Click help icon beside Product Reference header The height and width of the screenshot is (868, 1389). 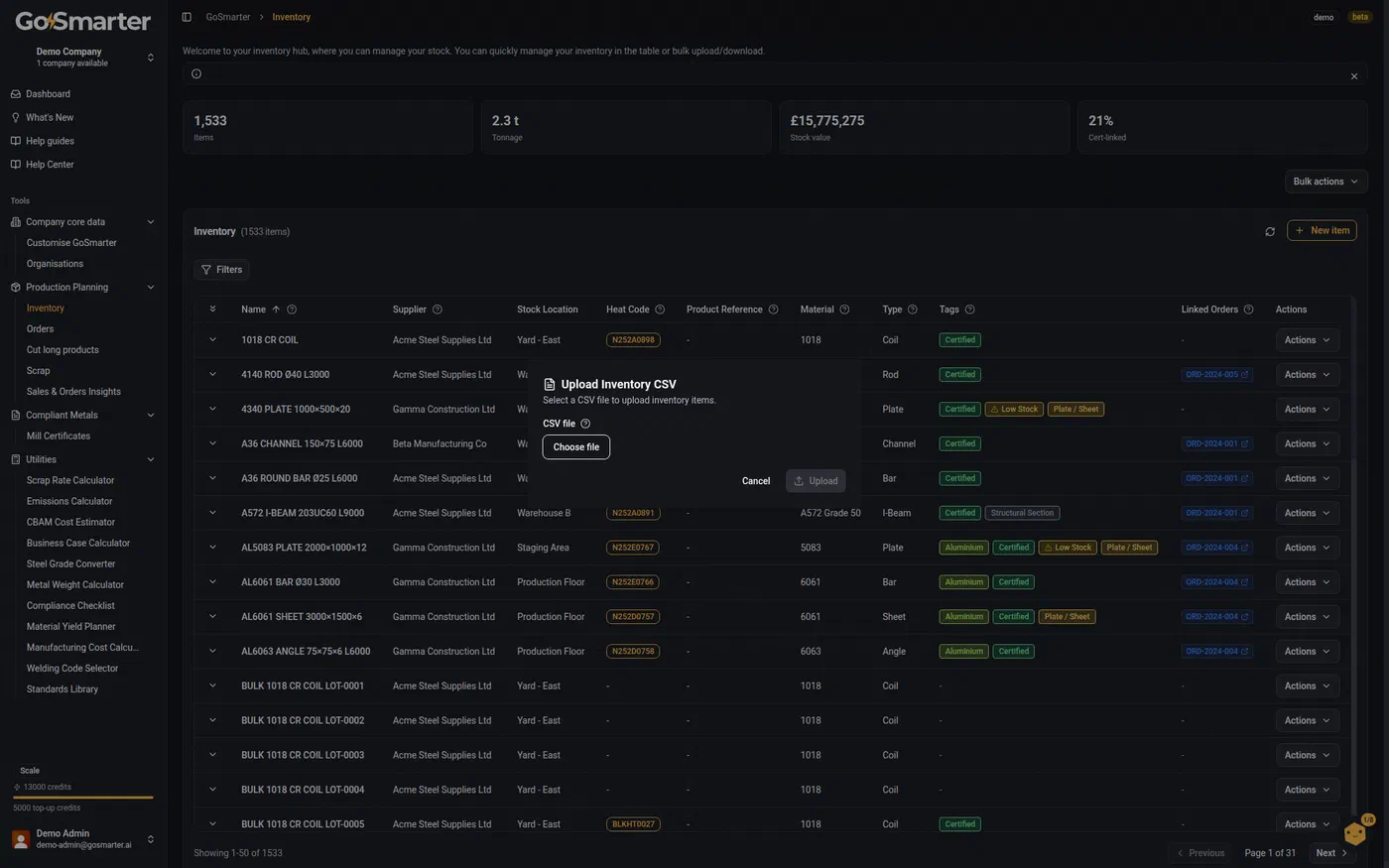774,310
